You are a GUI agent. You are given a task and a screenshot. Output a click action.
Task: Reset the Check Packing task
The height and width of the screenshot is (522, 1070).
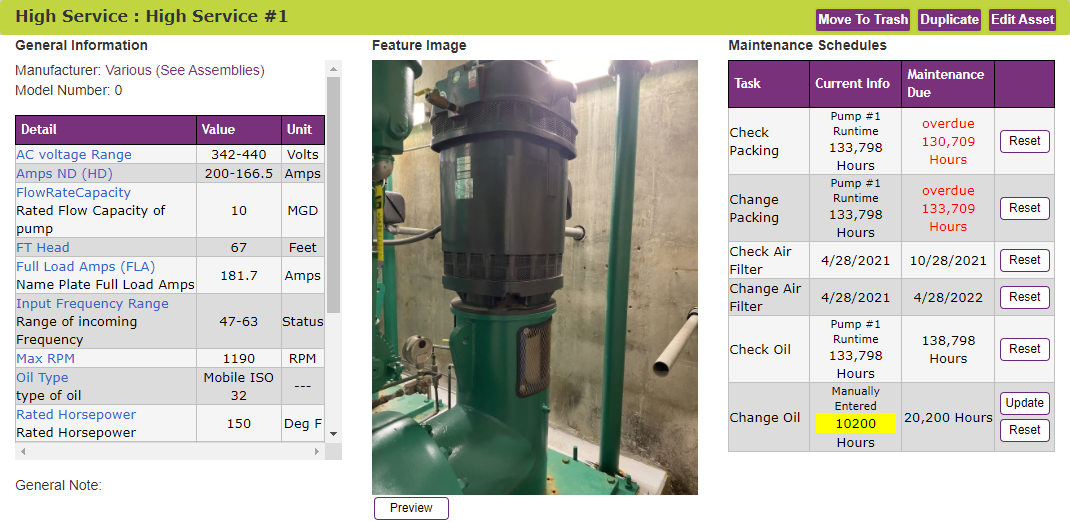[1024, 141]
